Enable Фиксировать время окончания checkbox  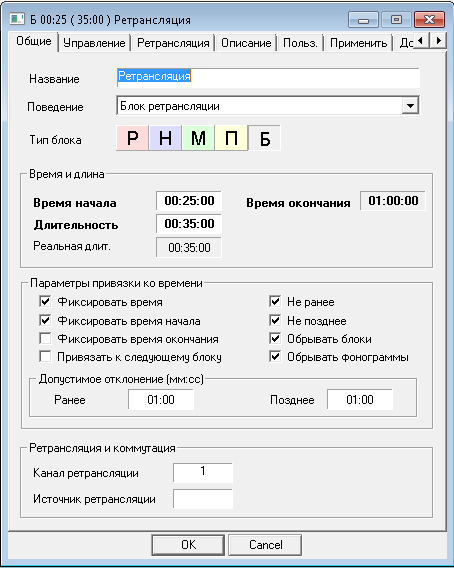click(x=45, y=339)
